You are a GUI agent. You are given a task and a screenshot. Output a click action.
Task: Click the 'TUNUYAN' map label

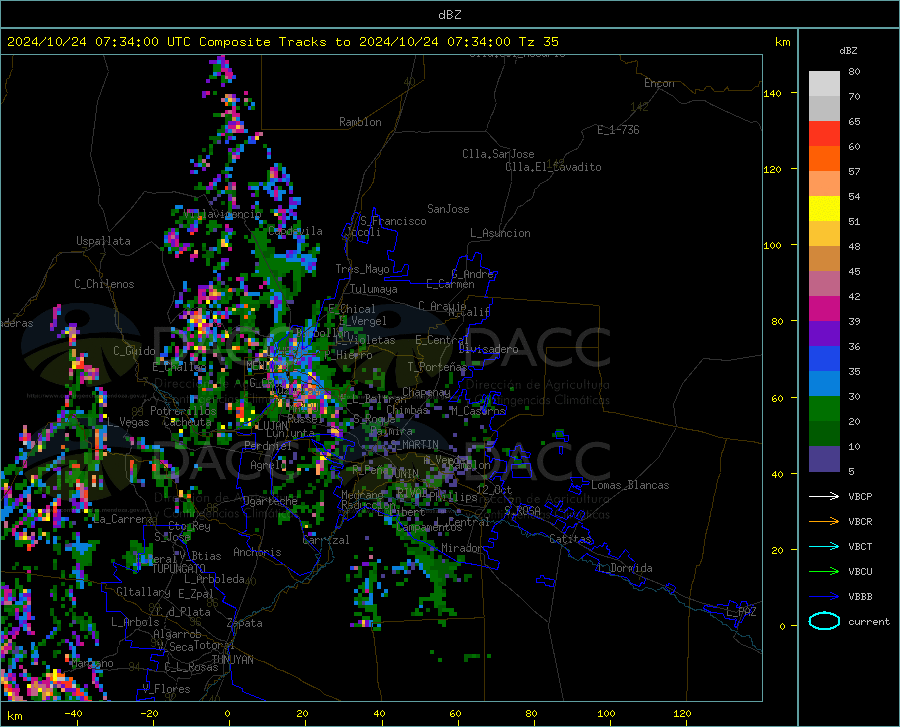232,659
